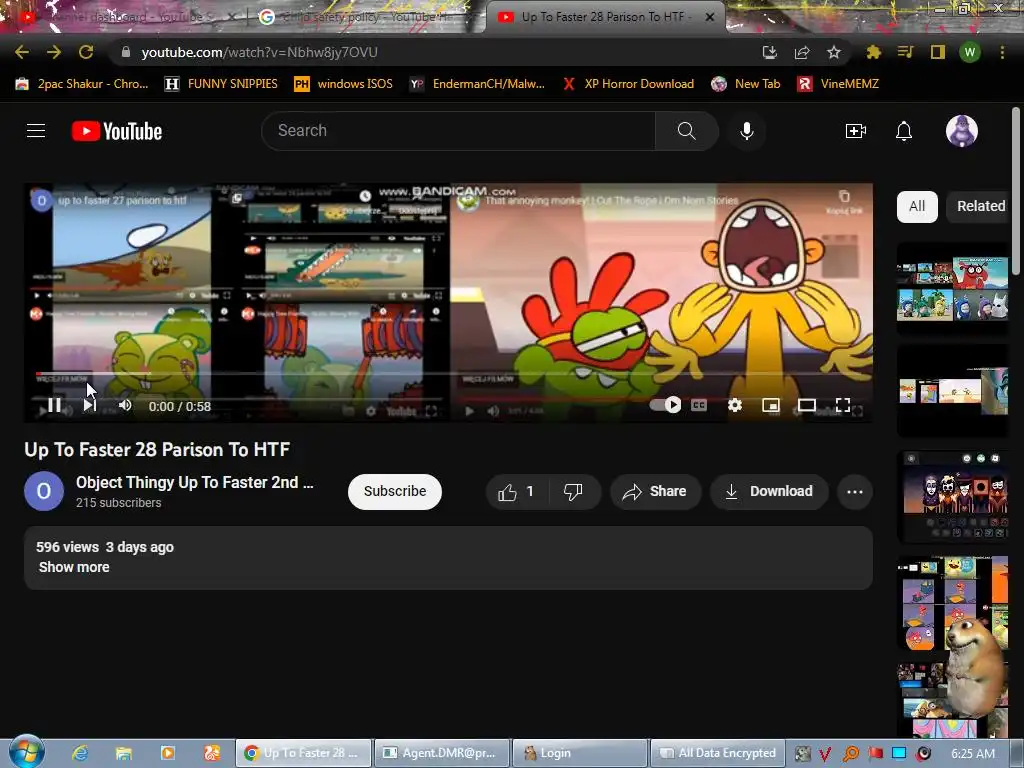Open the channel's purple O avatar

(x=44, y=491)
